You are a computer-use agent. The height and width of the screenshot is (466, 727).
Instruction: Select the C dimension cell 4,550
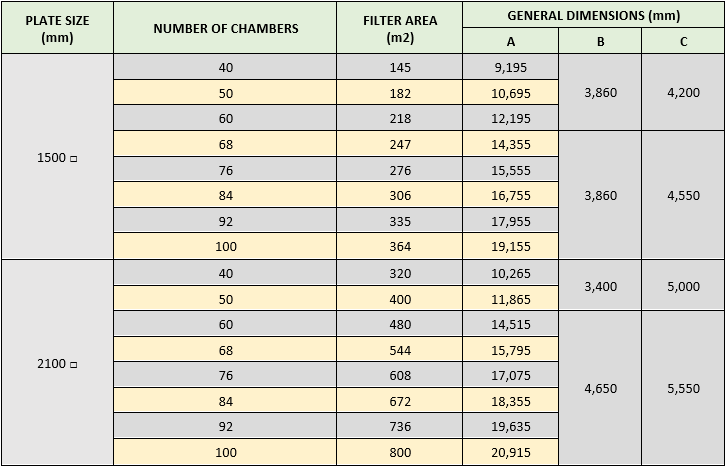(x=683, y=196)
